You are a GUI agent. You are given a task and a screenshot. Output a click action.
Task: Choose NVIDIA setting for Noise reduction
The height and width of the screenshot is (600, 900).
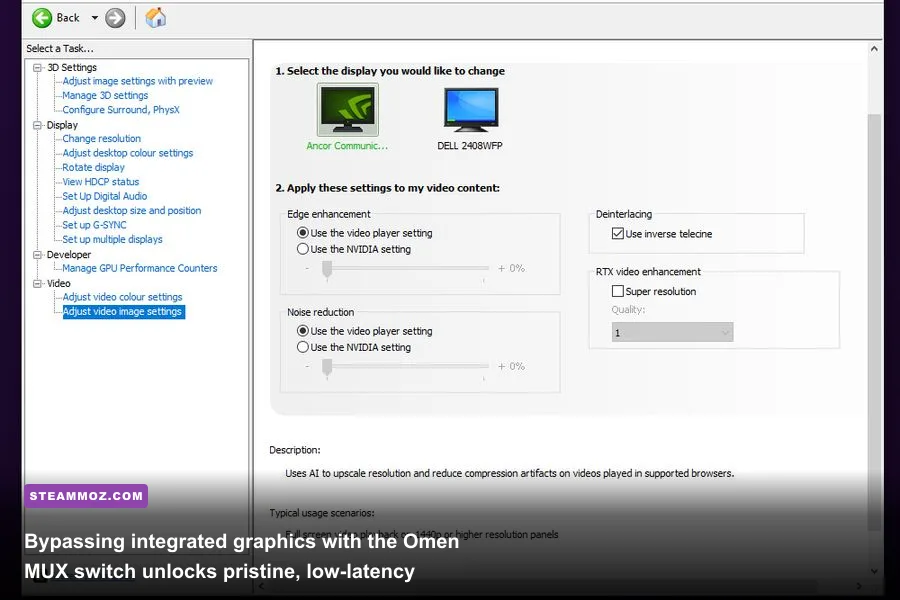point(302,347)
